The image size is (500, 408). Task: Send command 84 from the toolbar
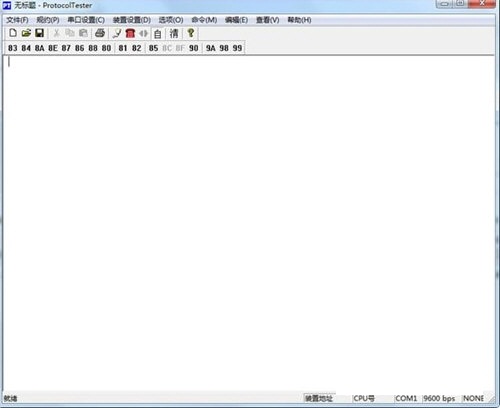[x=26, y=48]
